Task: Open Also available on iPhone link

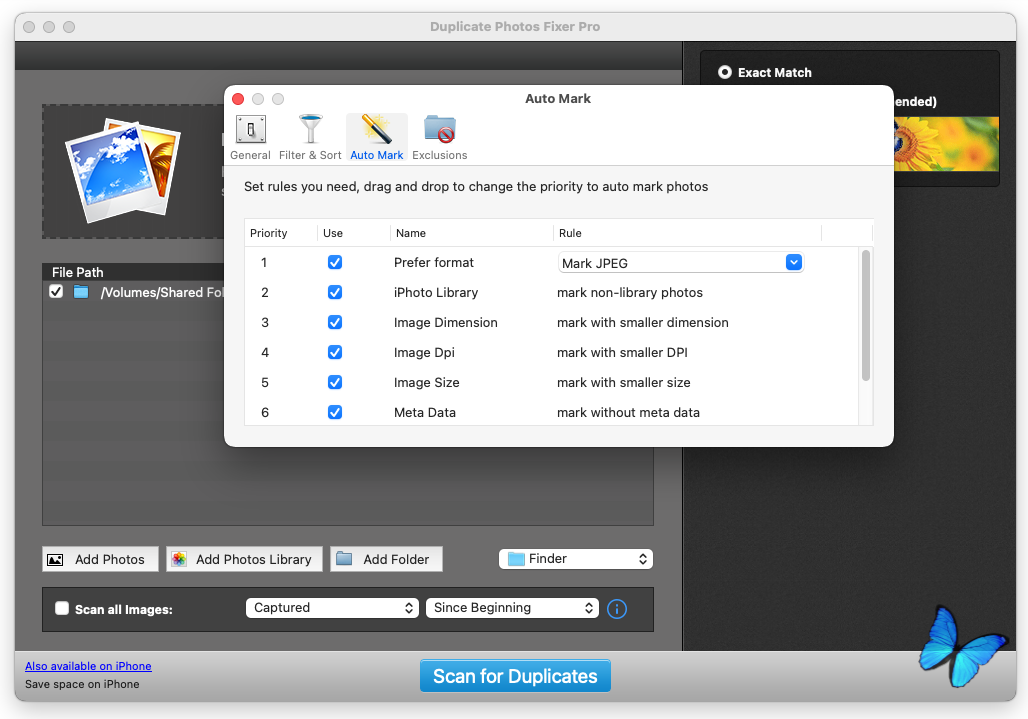Action: tap(88, 666)
